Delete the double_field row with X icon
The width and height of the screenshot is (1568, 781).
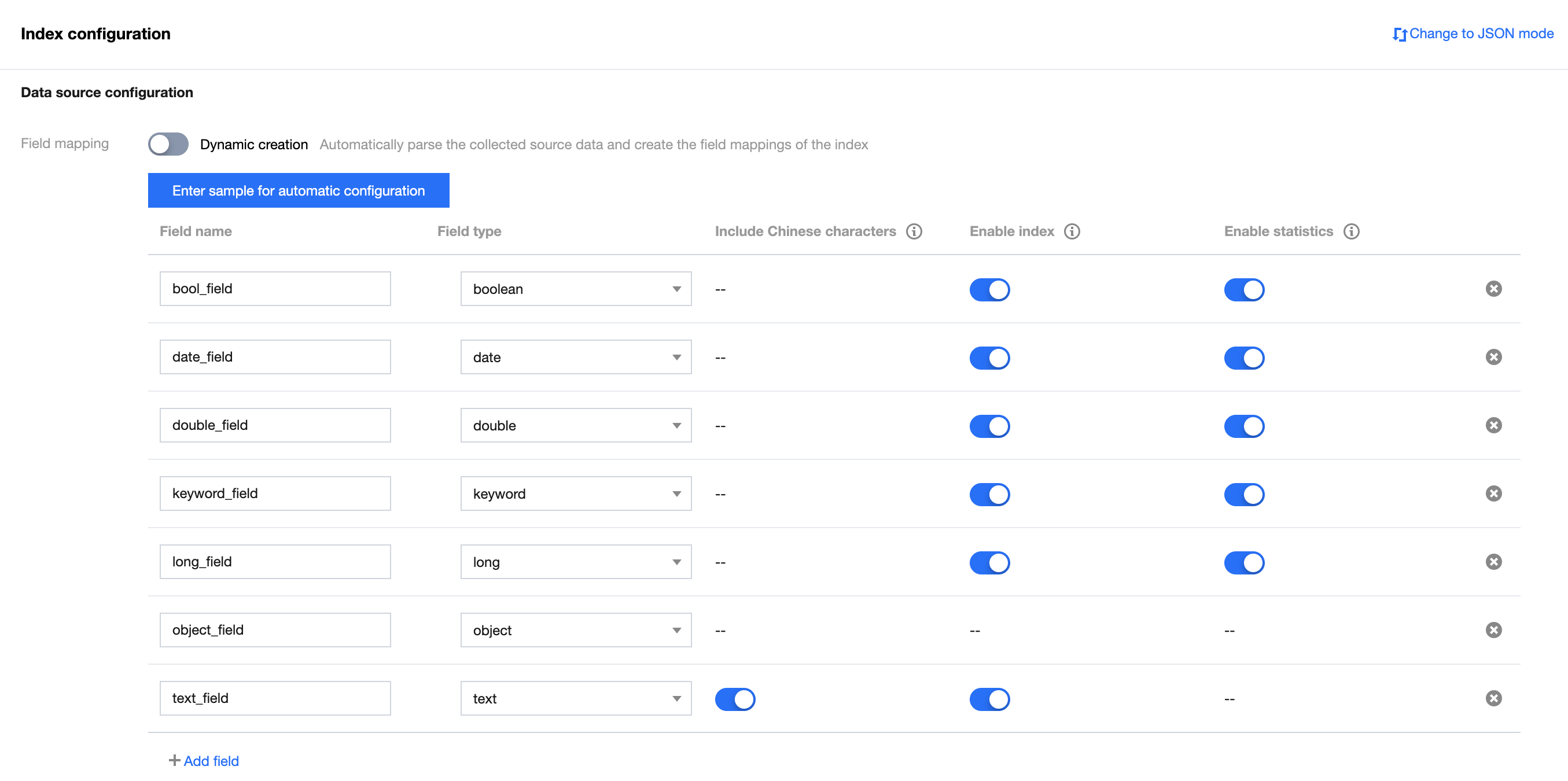coord(1493,425)
